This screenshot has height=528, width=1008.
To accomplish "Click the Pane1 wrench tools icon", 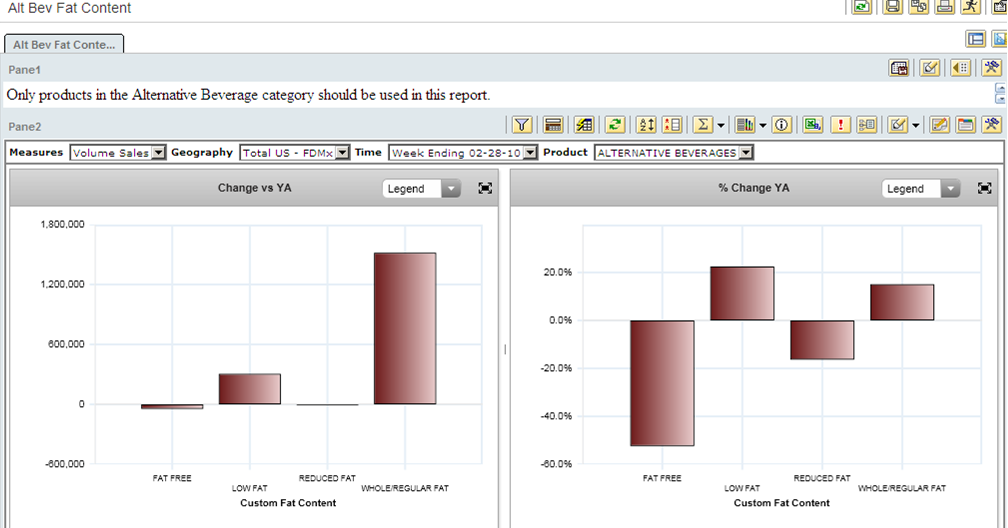I will click(x=991, y=68).
